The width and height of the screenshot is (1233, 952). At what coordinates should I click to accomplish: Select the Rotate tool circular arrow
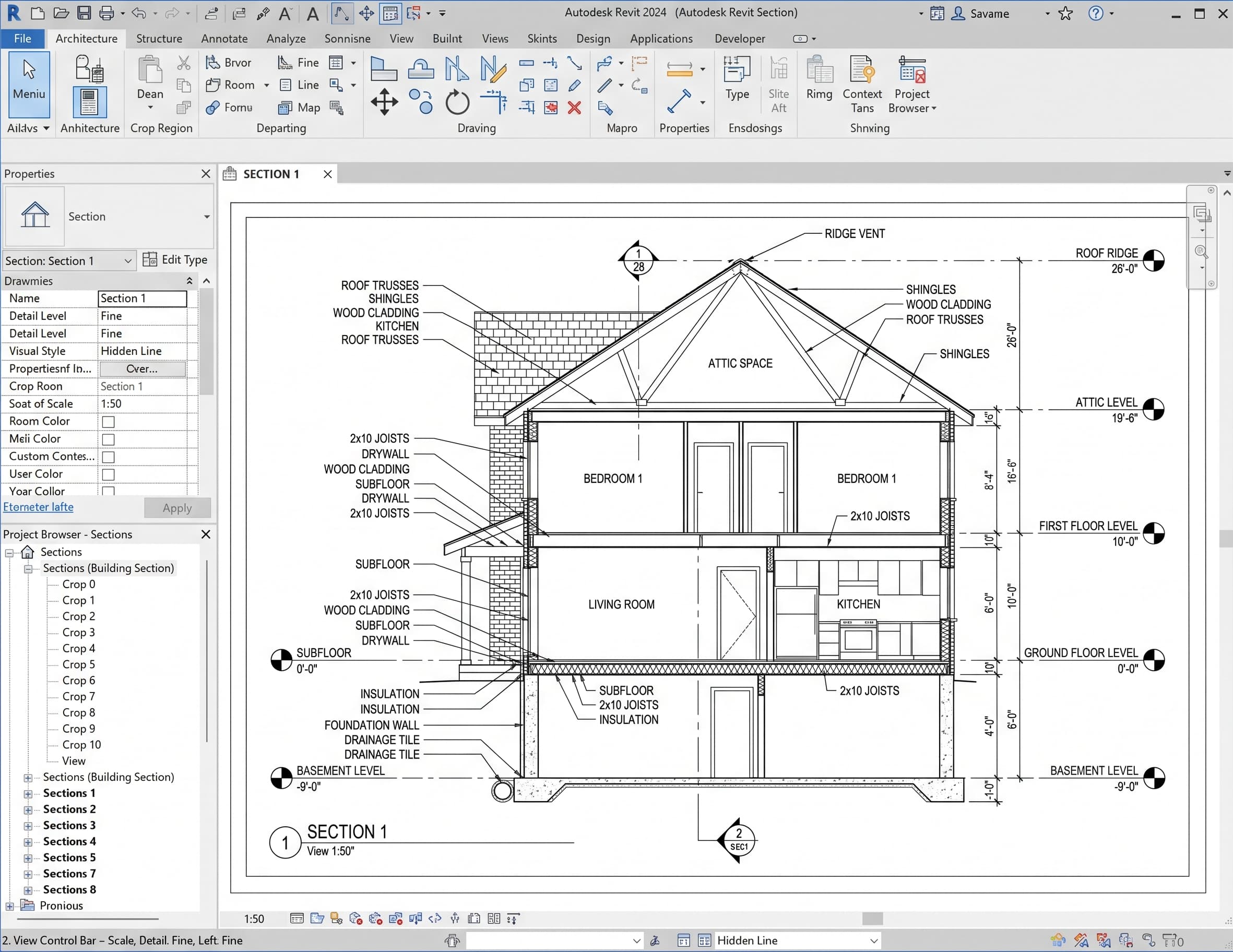tap(457, 103)
